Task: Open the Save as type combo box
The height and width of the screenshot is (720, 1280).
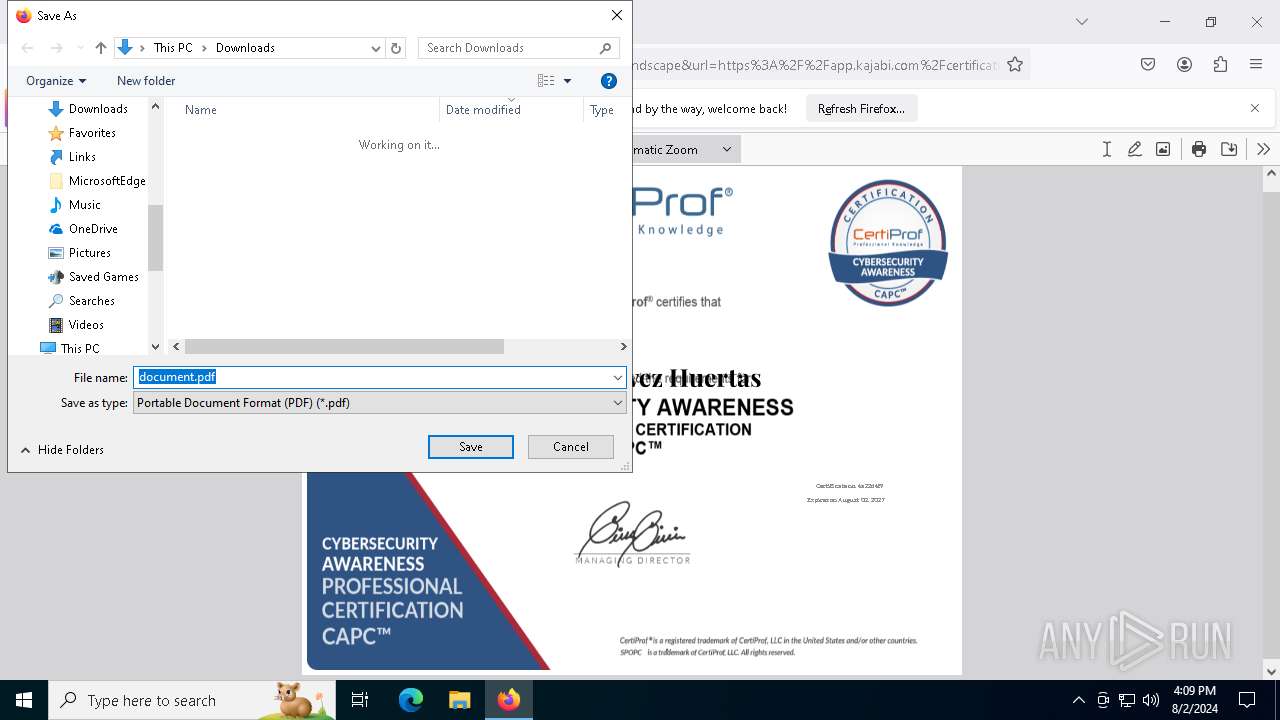Action: click(x=379, y=403)
